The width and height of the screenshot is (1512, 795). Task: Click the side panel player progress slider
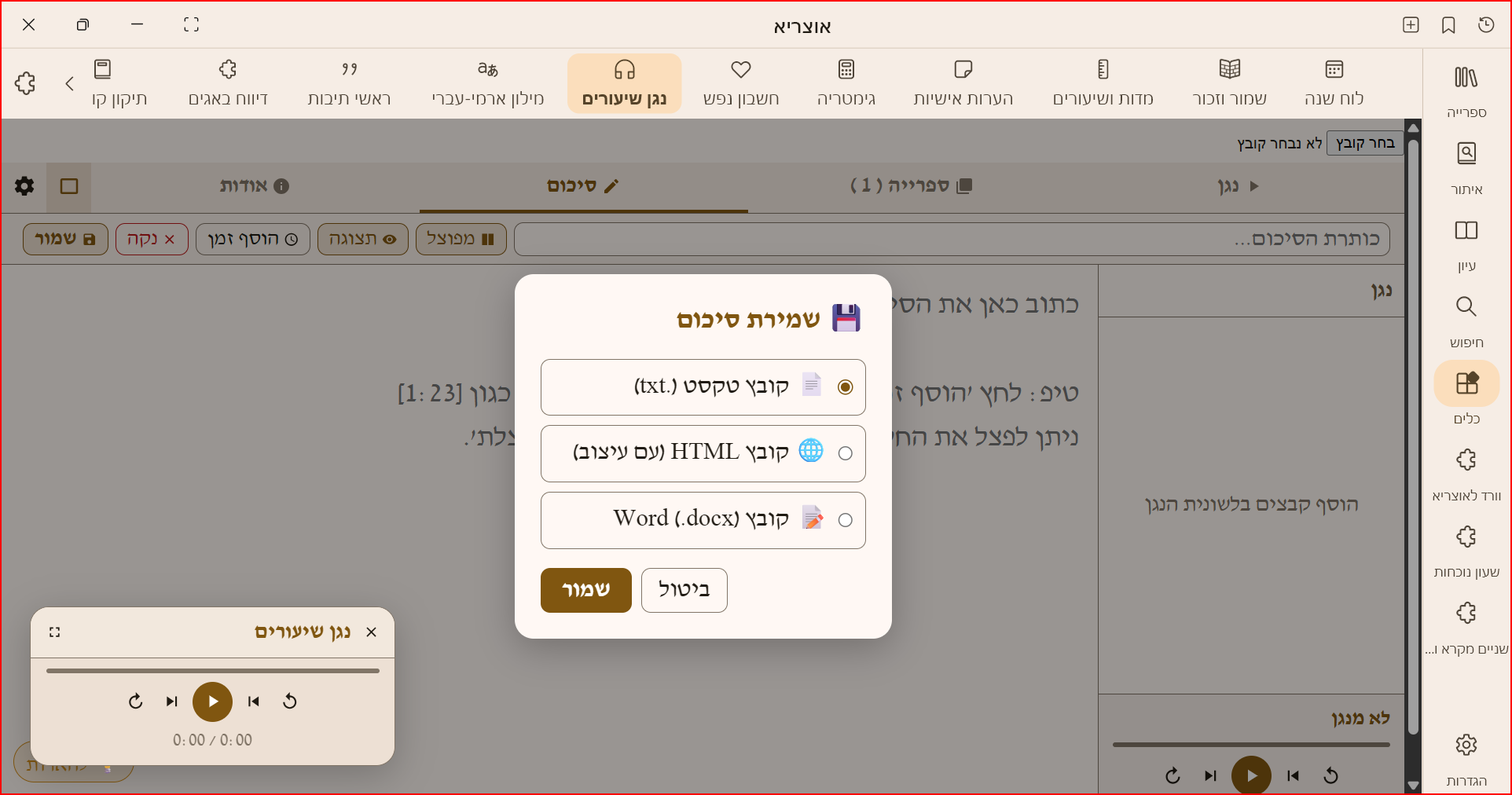(1251, 745)
